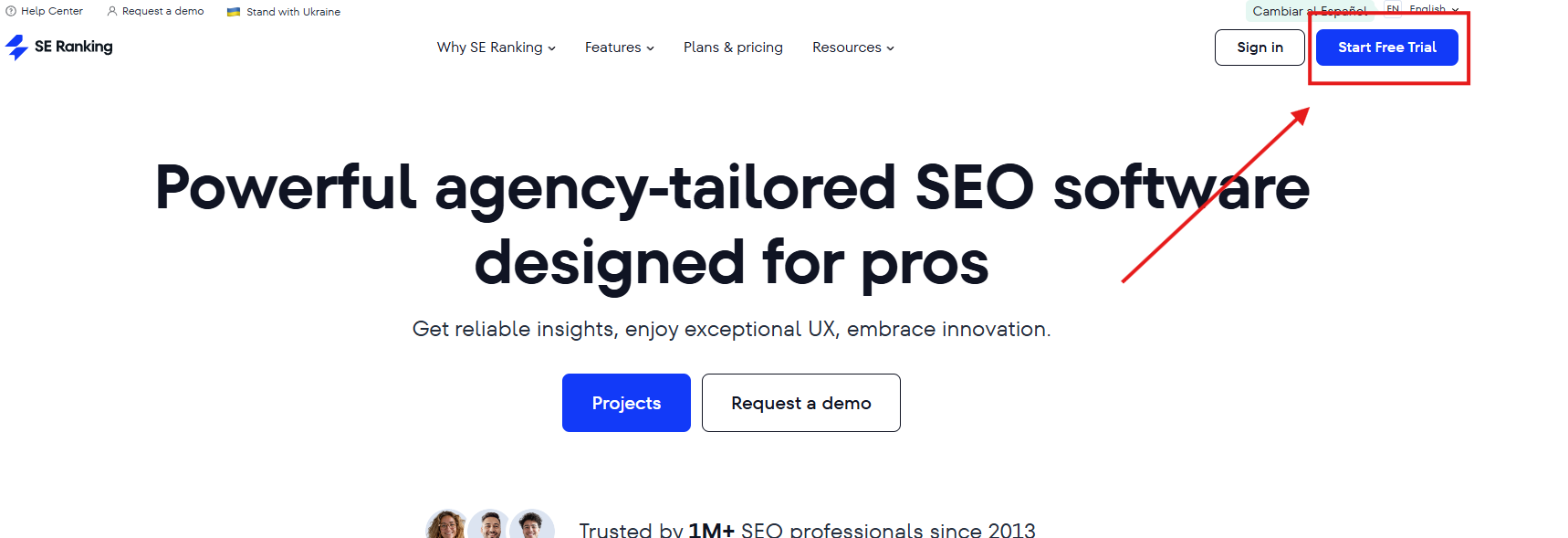The image size is (1568, 538).
Task: Click the Request a demo person icon
Action: point(112,11)
